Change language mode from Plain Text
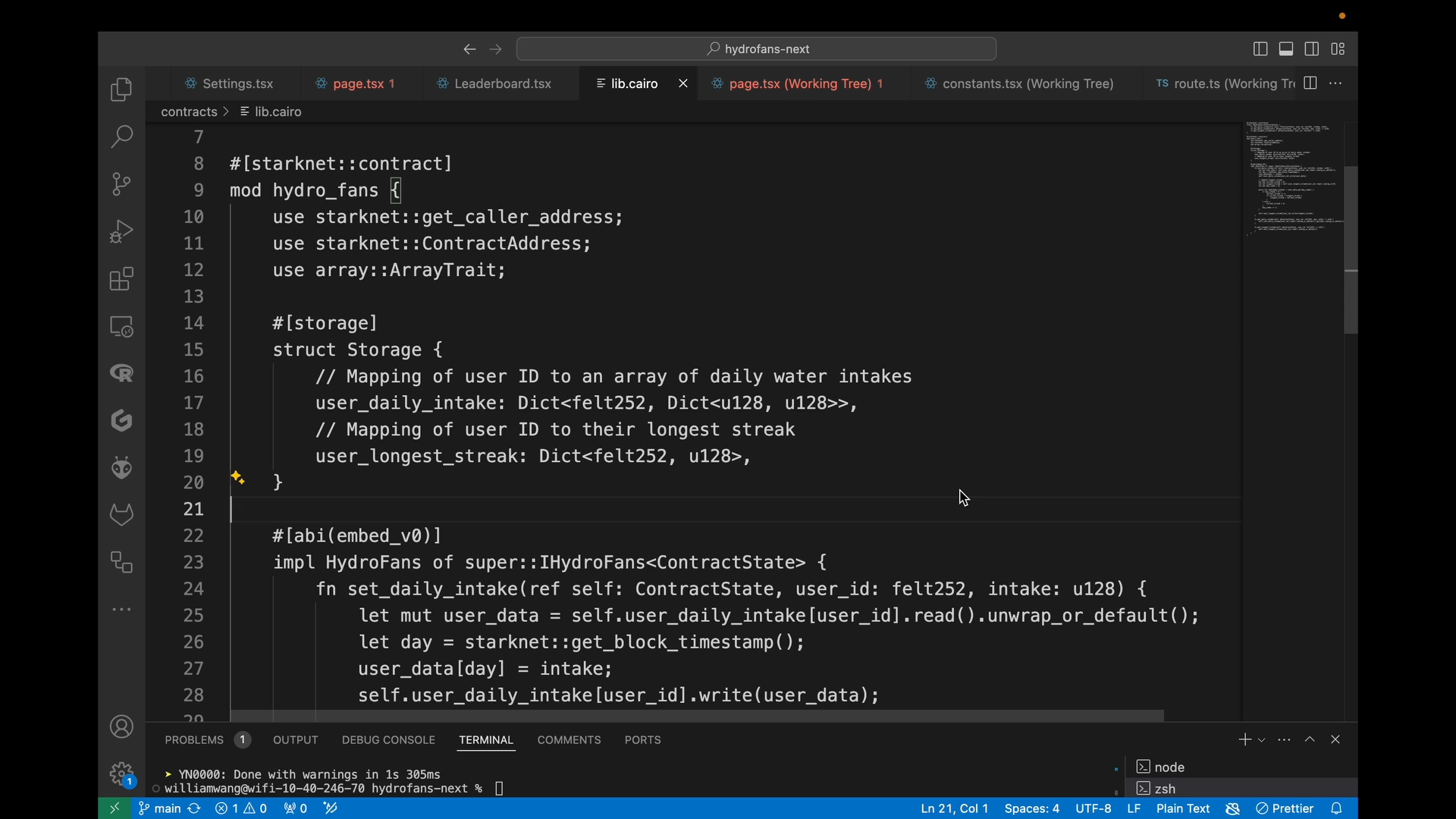The image size is (1456, 819). [x=1183, y=808]
